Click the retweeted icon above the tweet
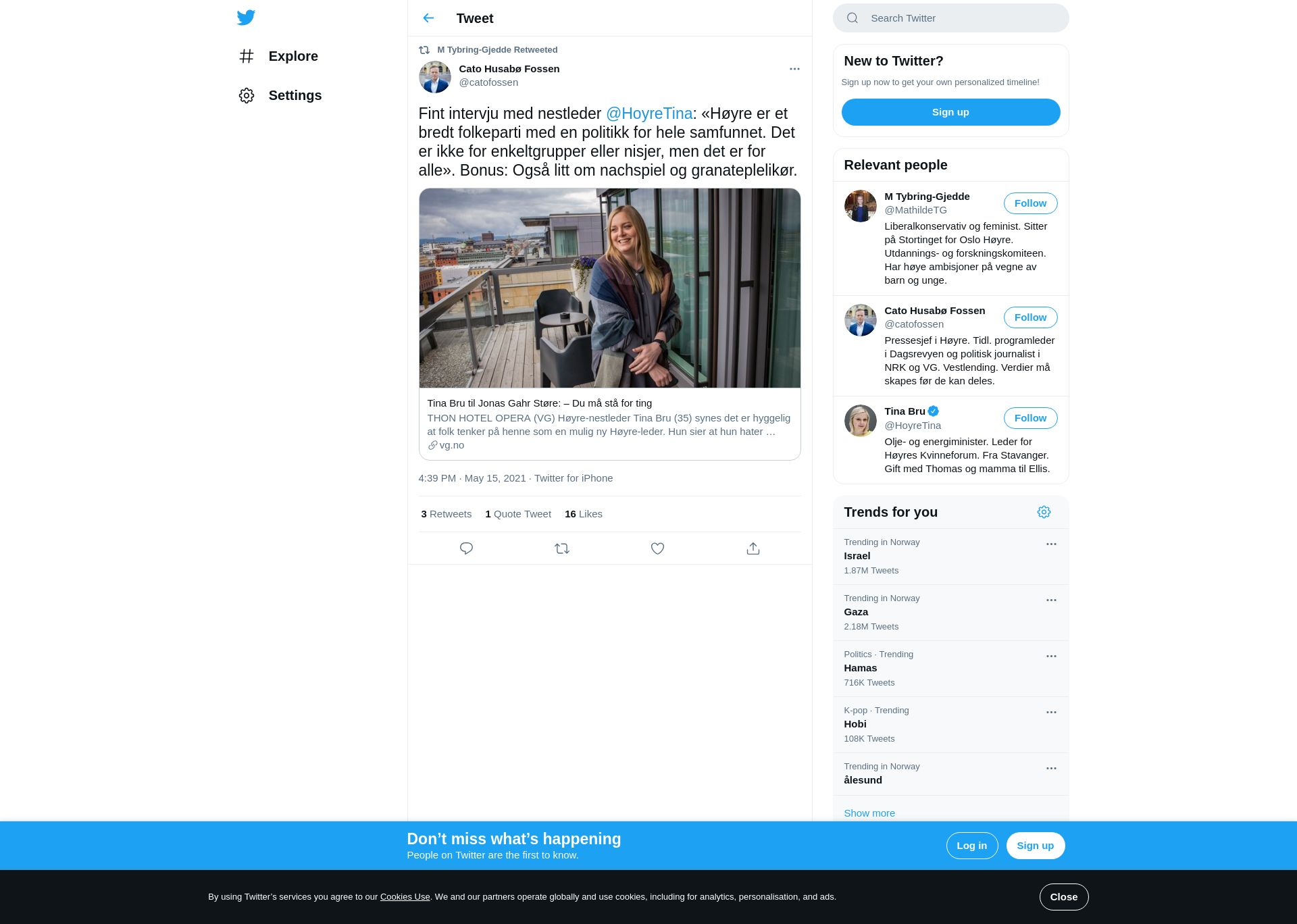 [x=424, y=50]
